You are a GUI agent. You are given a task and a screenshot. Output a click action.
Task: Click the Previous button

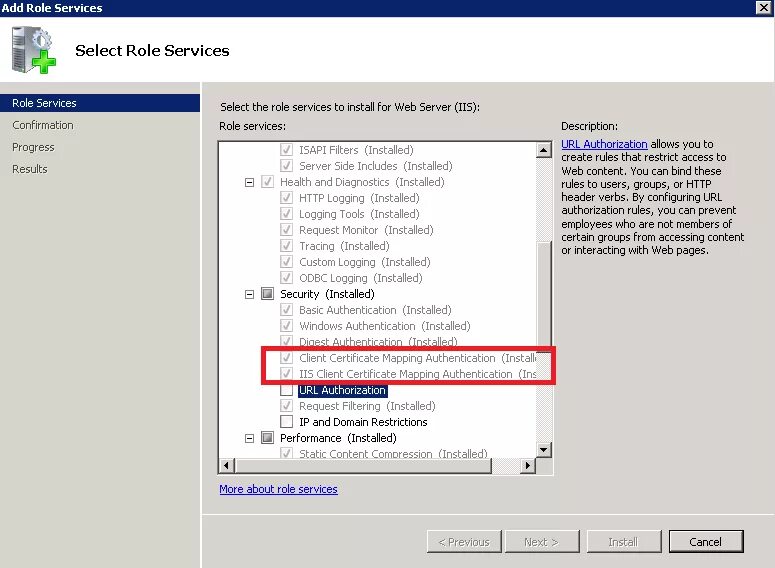coord(464,542)
